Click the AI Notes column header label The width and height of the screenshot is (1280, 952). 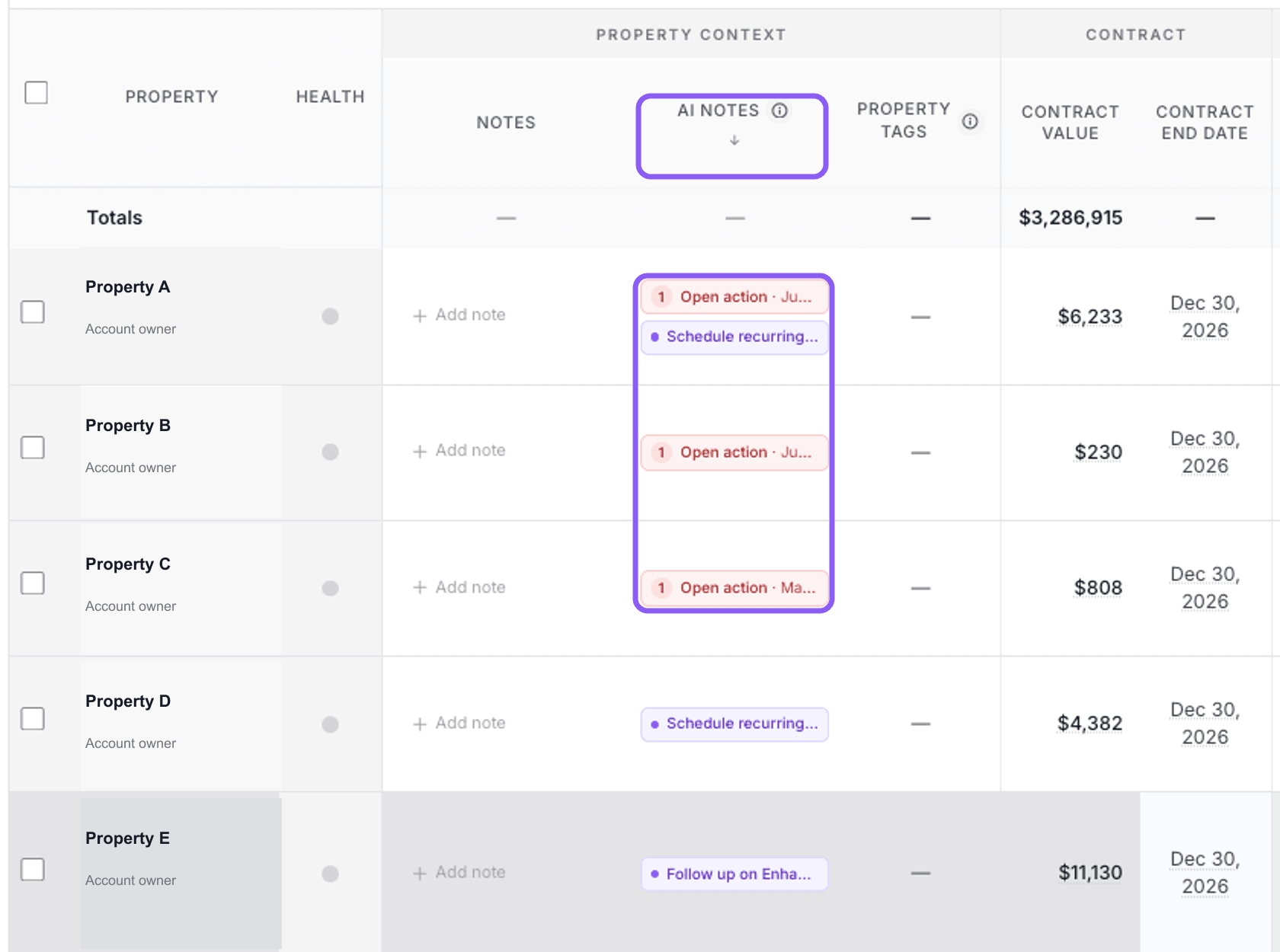[x=718, y=110]
